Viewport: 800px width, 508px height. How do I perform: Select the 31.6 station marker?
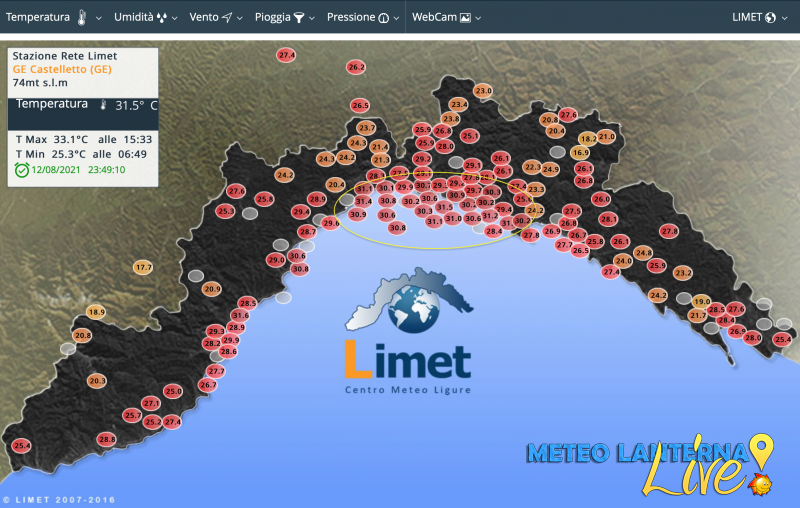click(x=240, y=315)
